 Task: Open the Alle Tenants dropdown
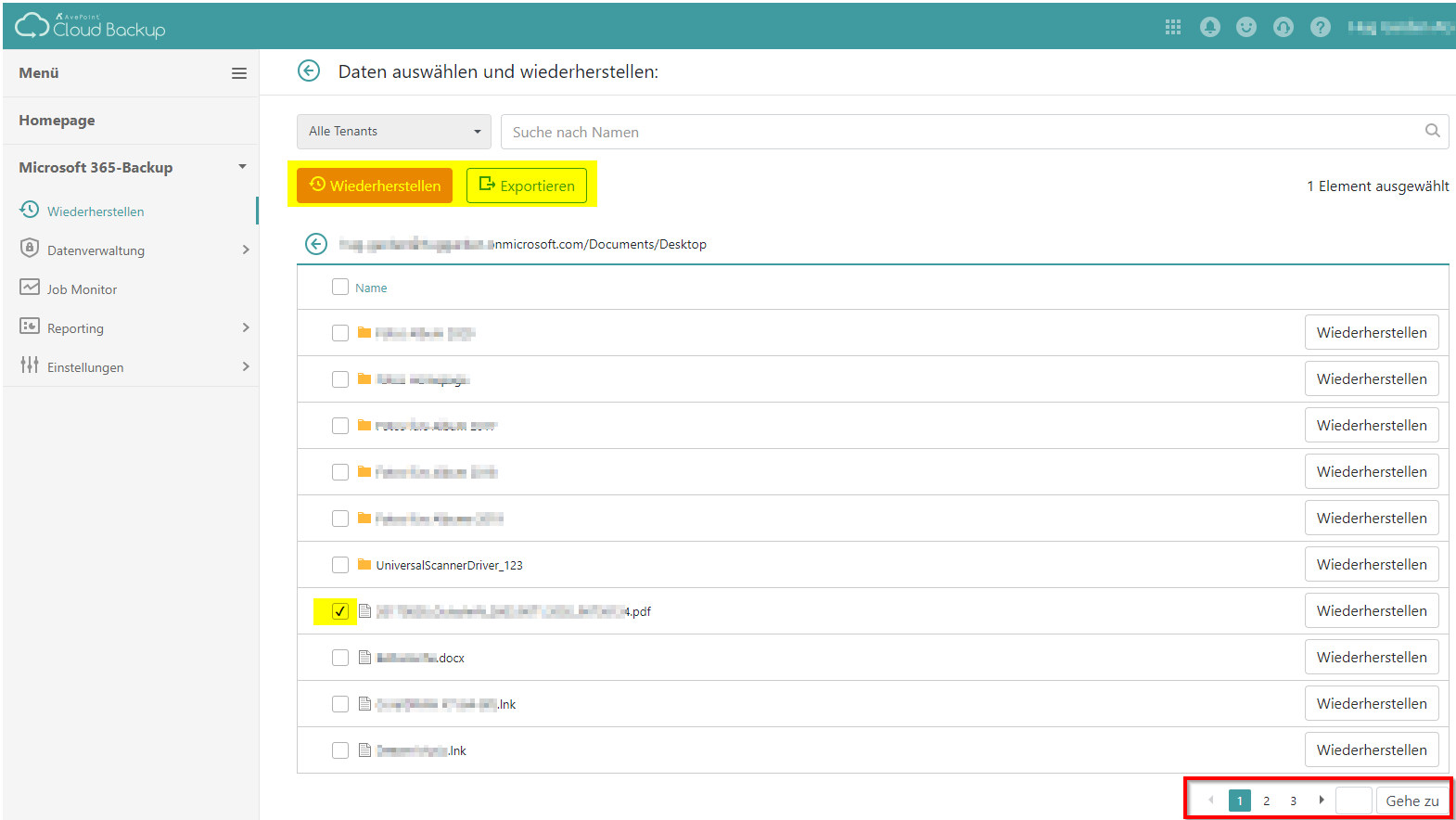pyautogui.click(x=394, y=132)
